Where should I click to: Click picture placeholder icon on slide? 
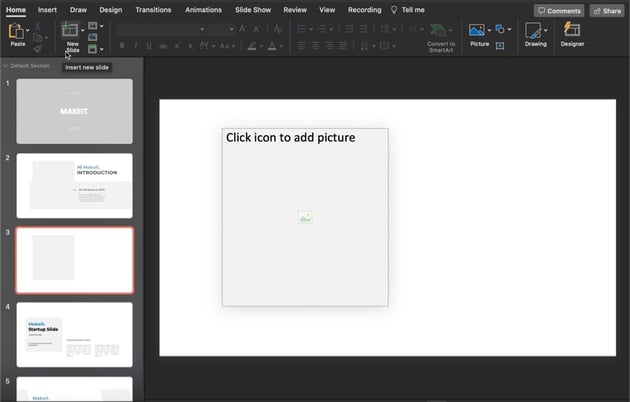coord(305,217)
